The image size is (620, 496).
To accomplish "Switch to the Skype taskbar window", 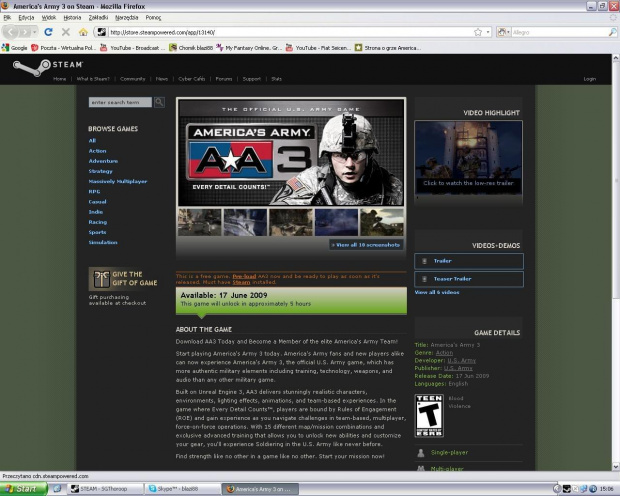I will coord(182,489).
